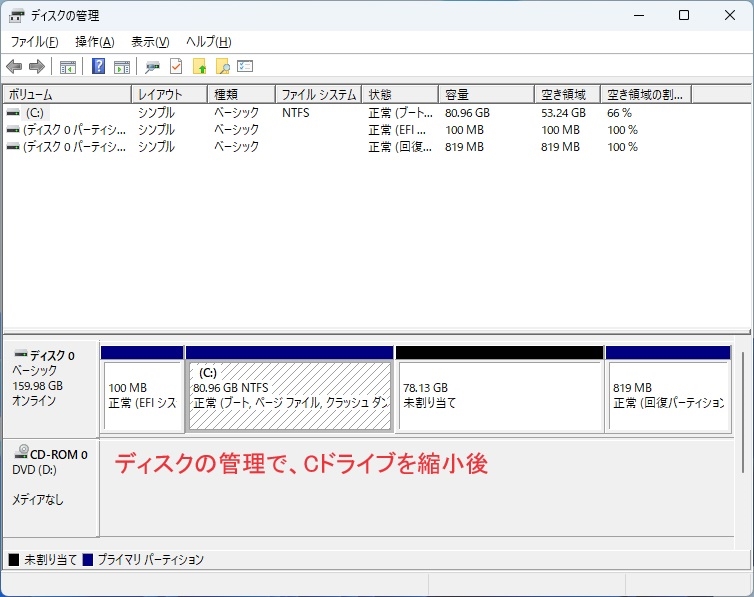Sort by the 容量 column header
The image size is (754, 597).
[x=487, y=94]
